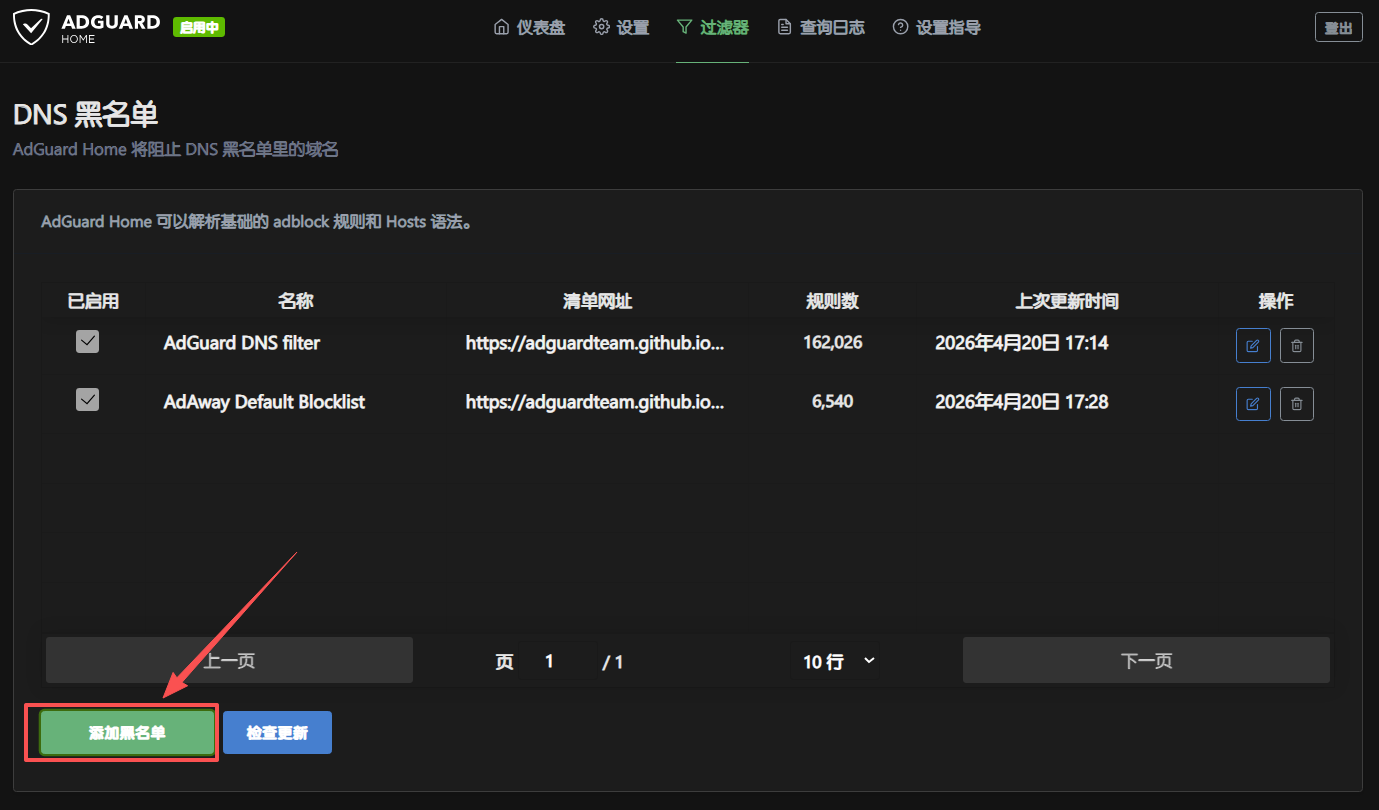Open the 10 行 rows-per-page dropdown

838,661
